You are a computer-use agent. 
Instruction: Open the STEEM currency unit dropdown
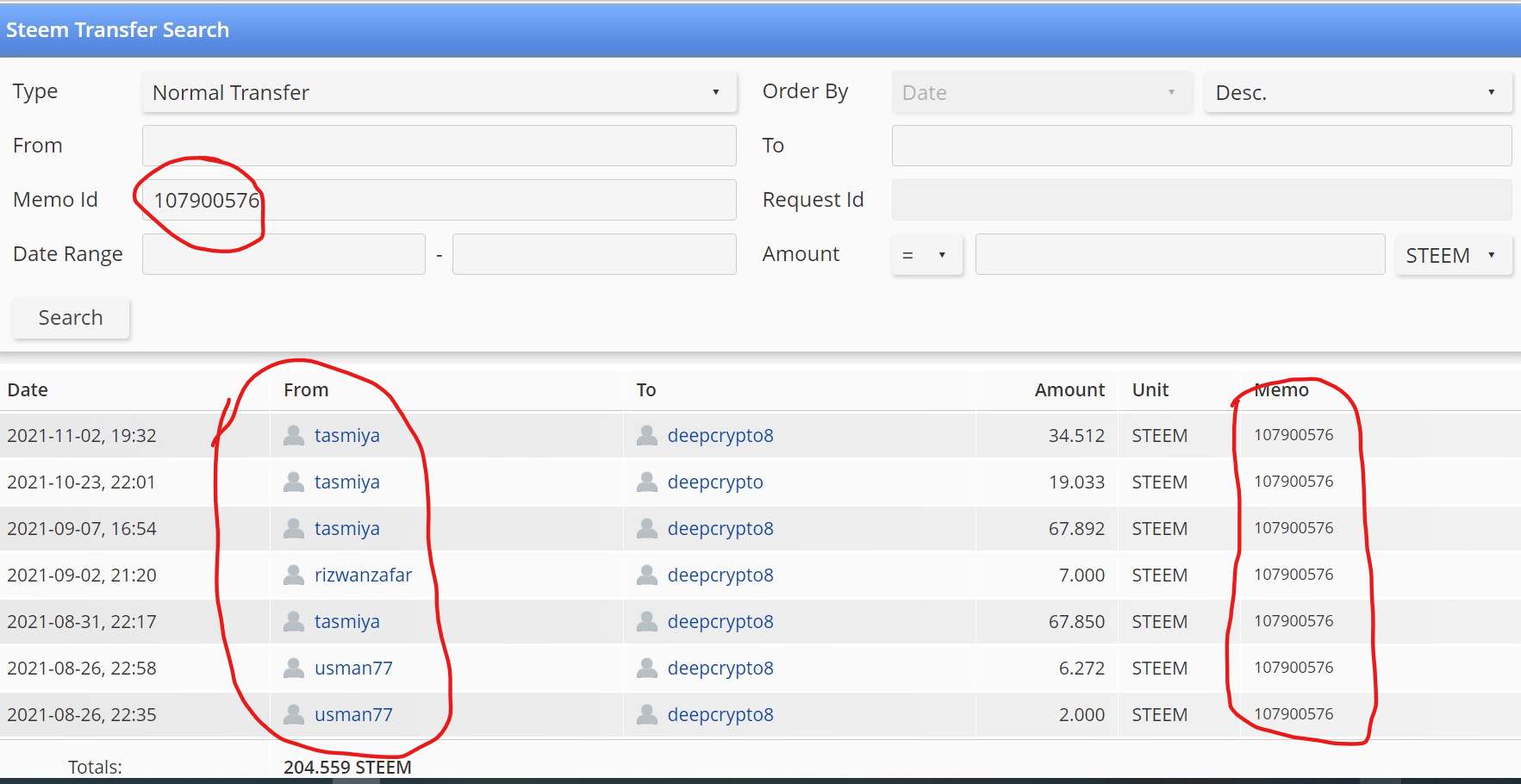click(1454, 255)
